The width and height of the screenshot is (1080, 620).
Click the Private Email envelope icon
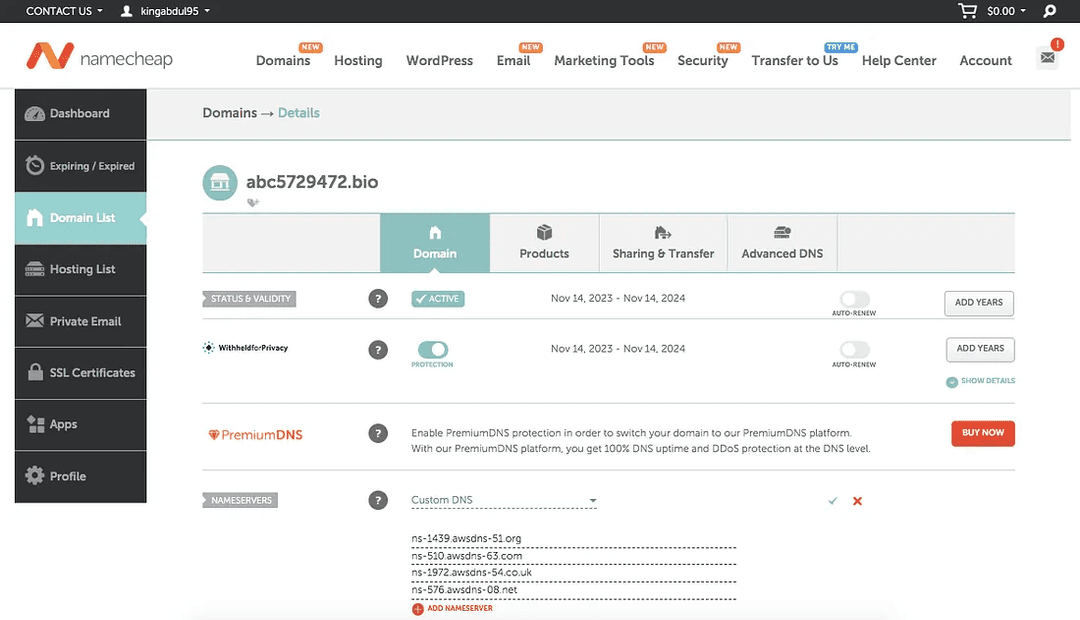34,320
